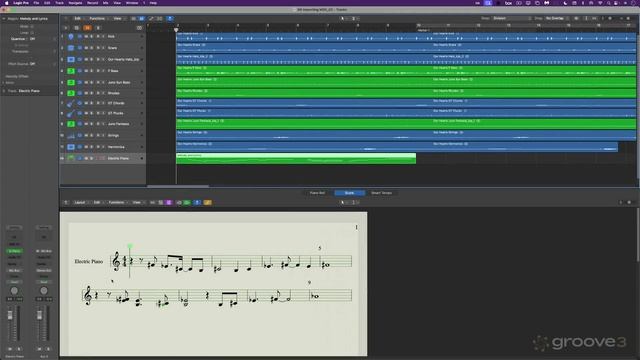Click the green MIDI Out button in Score editor
Viewport: 640px width, 360px height.
(187, 202)
